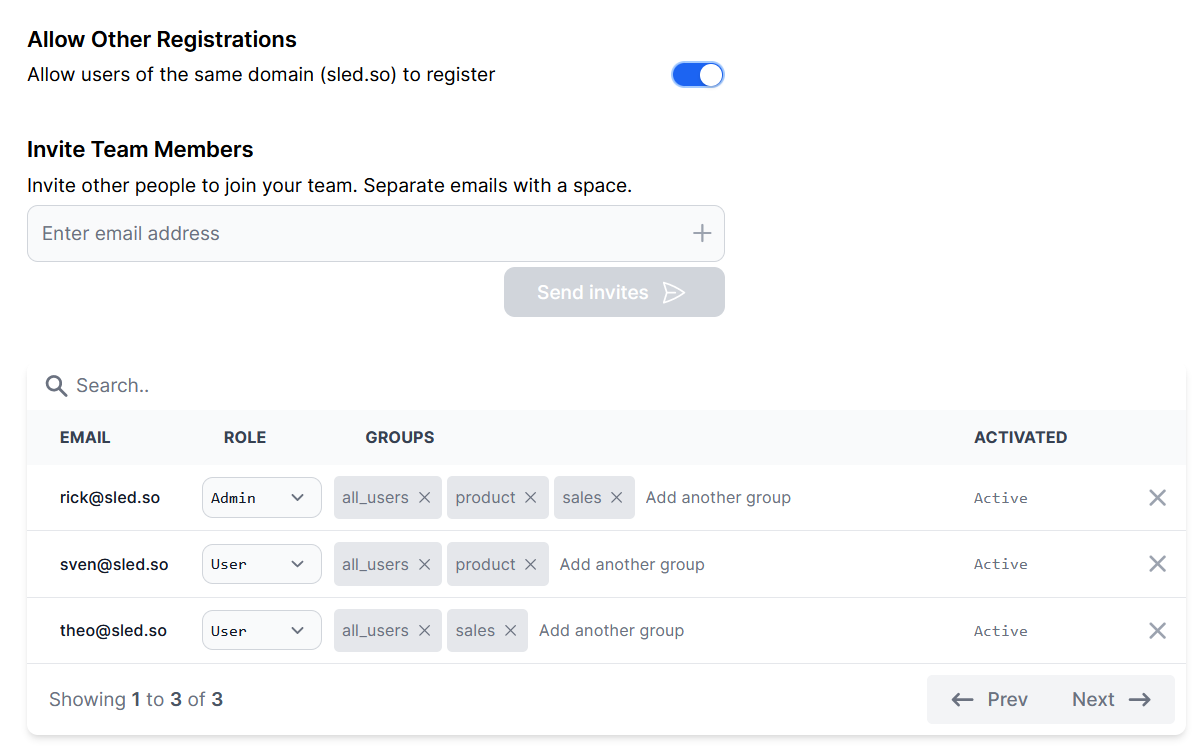Disable same-domain registration toggle

[x=697, y=75]
